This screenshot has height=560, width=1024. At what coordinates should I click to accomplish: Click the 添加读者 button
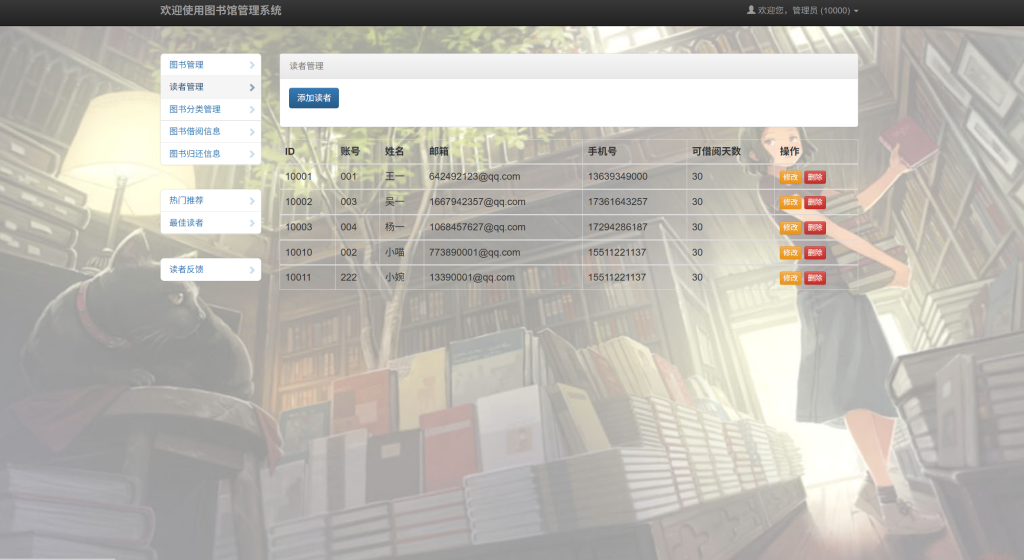313,98
